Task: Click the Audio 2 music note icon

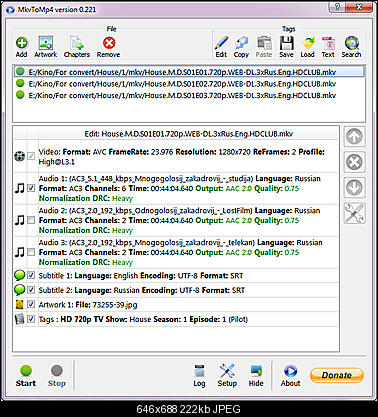Action: click(20, 220)
